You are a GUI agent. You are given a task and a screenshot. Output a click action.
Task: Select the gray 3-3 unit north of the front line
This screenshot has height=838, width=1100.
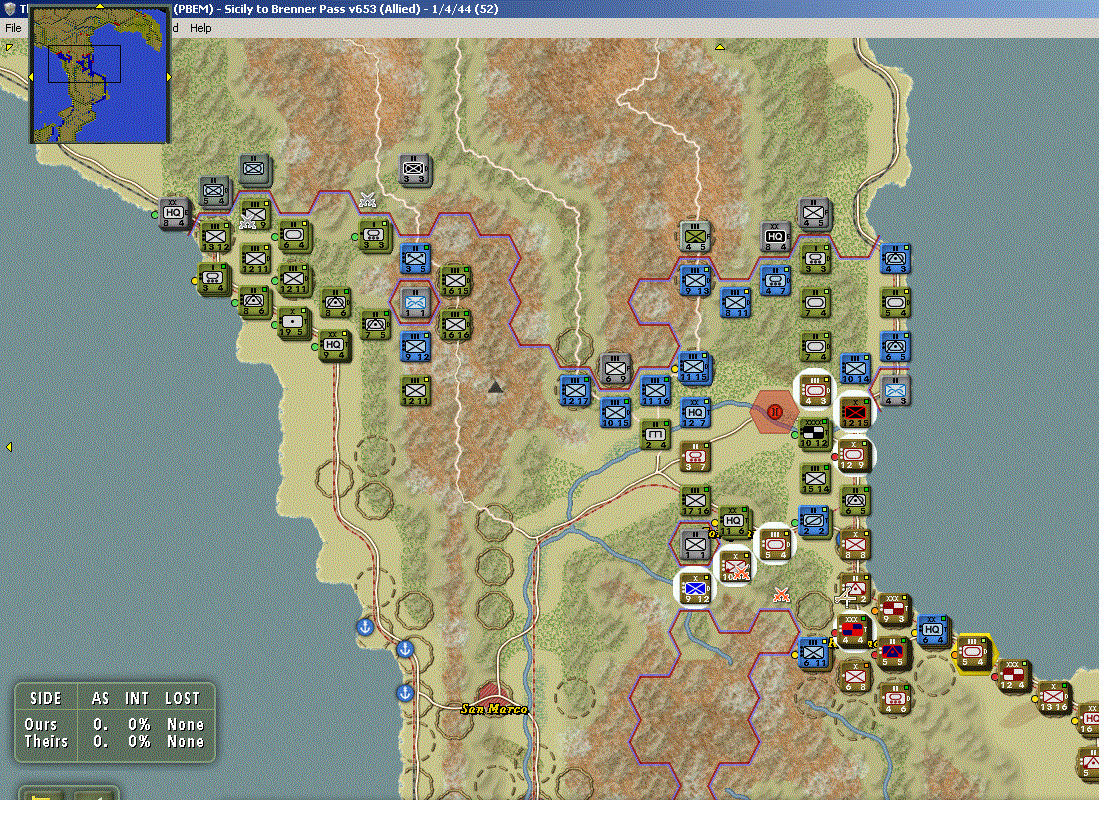(x=414, y=170)
